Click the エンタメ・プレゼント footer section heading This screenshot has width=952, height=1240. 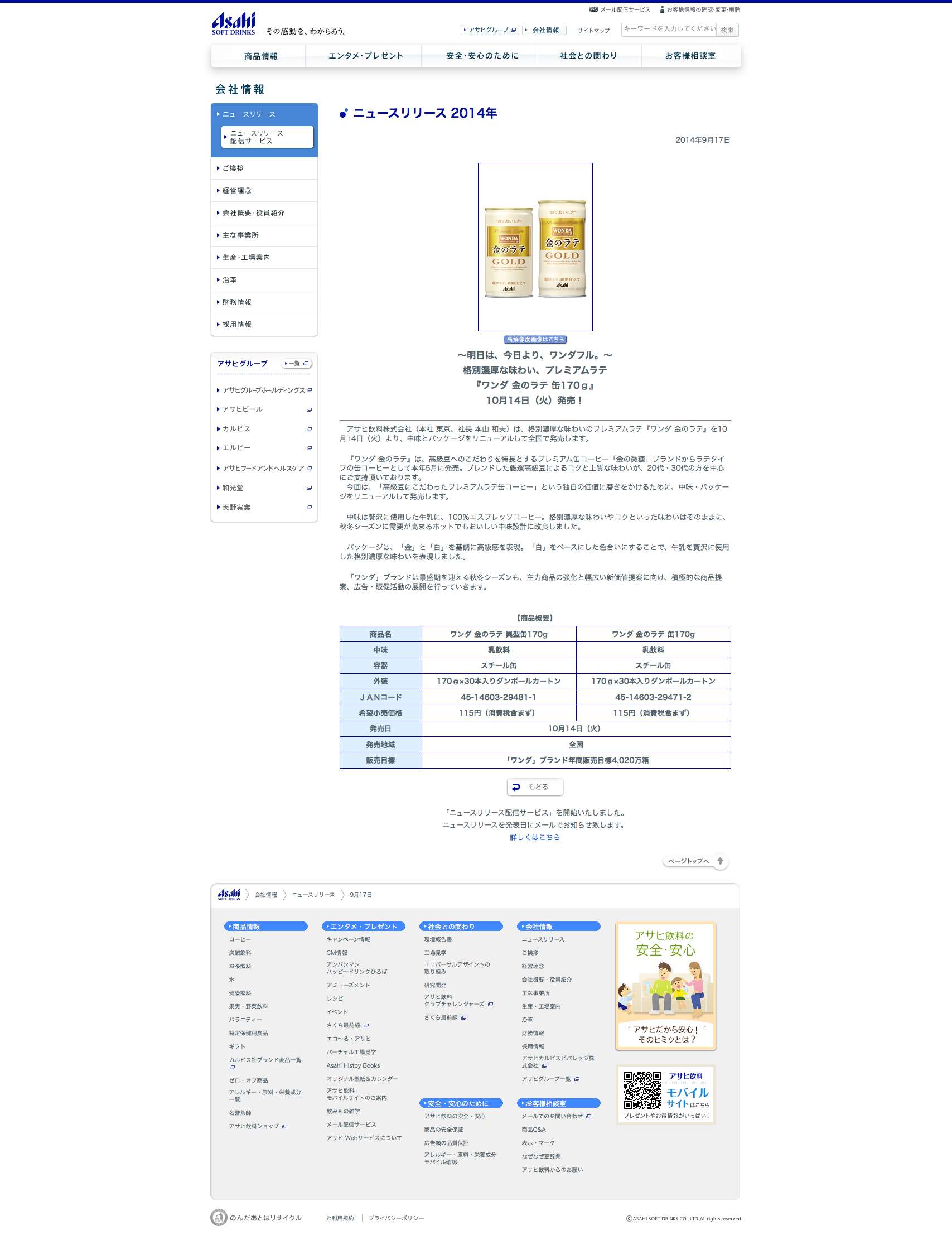(363, 927)
